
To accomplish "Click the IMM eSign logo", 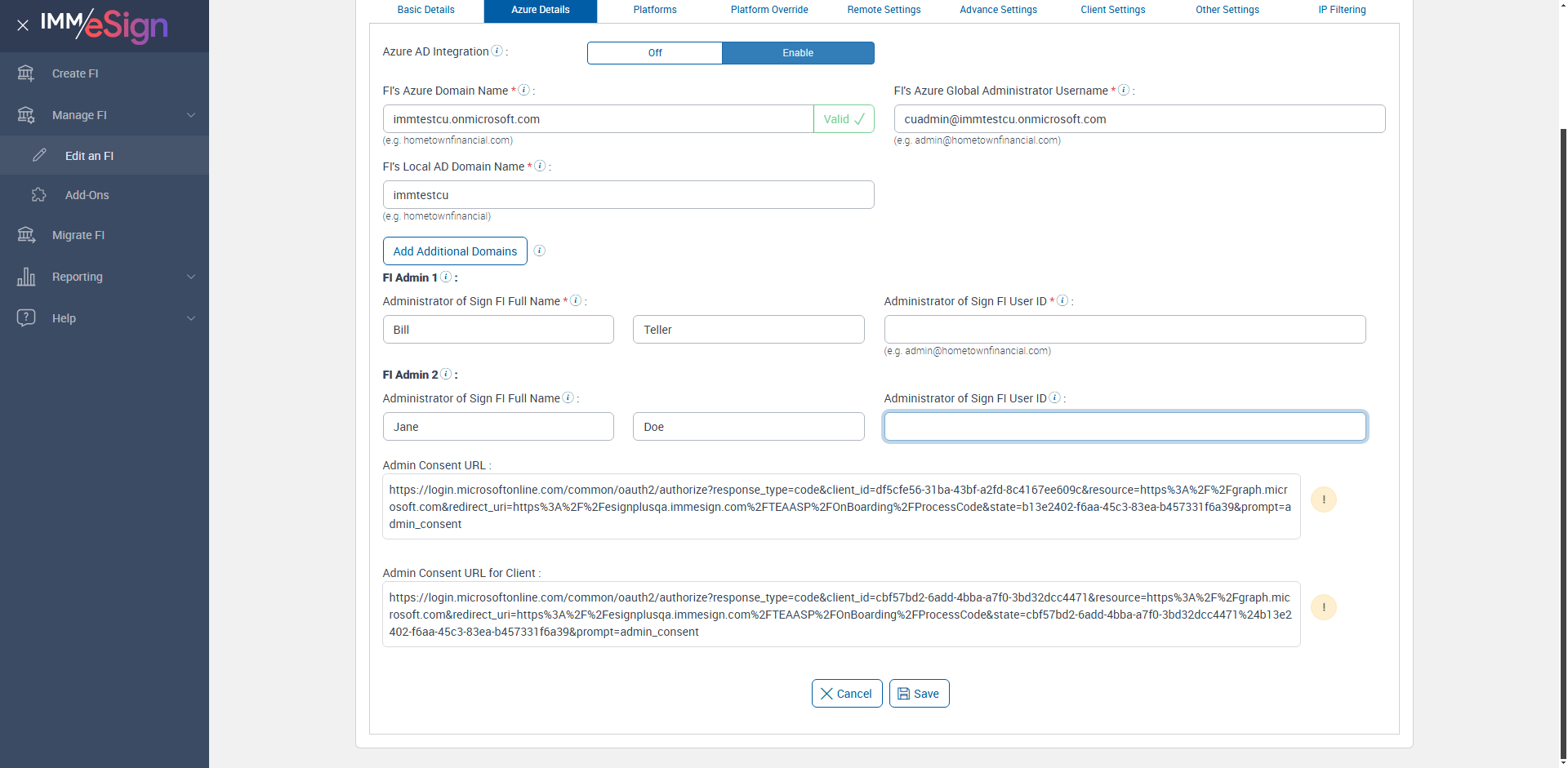I will (104, 25).
